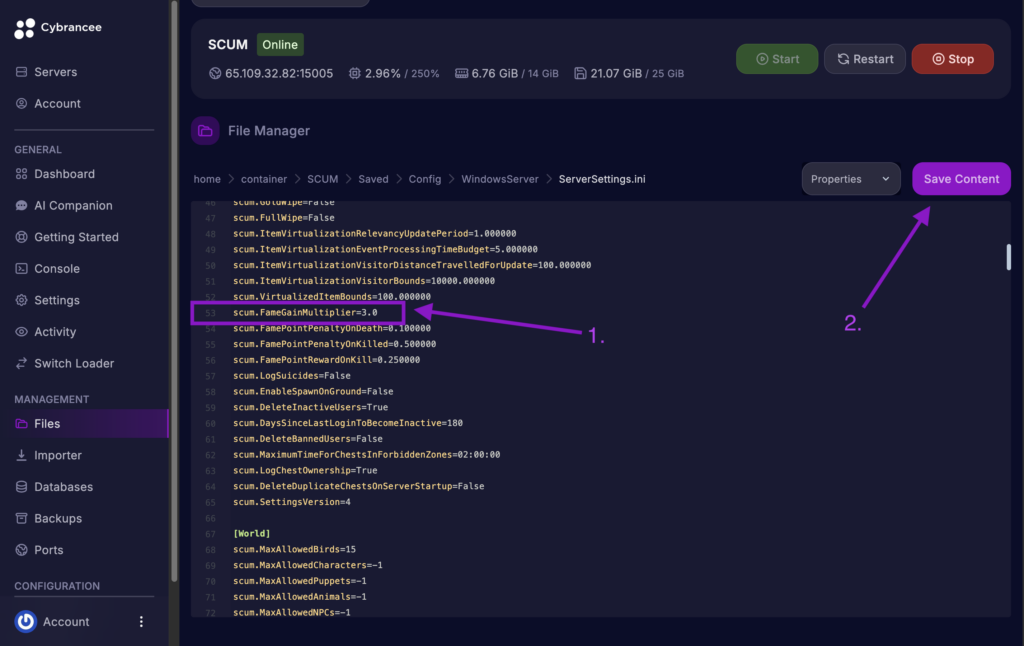Open the Dashboard menu entry

(22, 173)
